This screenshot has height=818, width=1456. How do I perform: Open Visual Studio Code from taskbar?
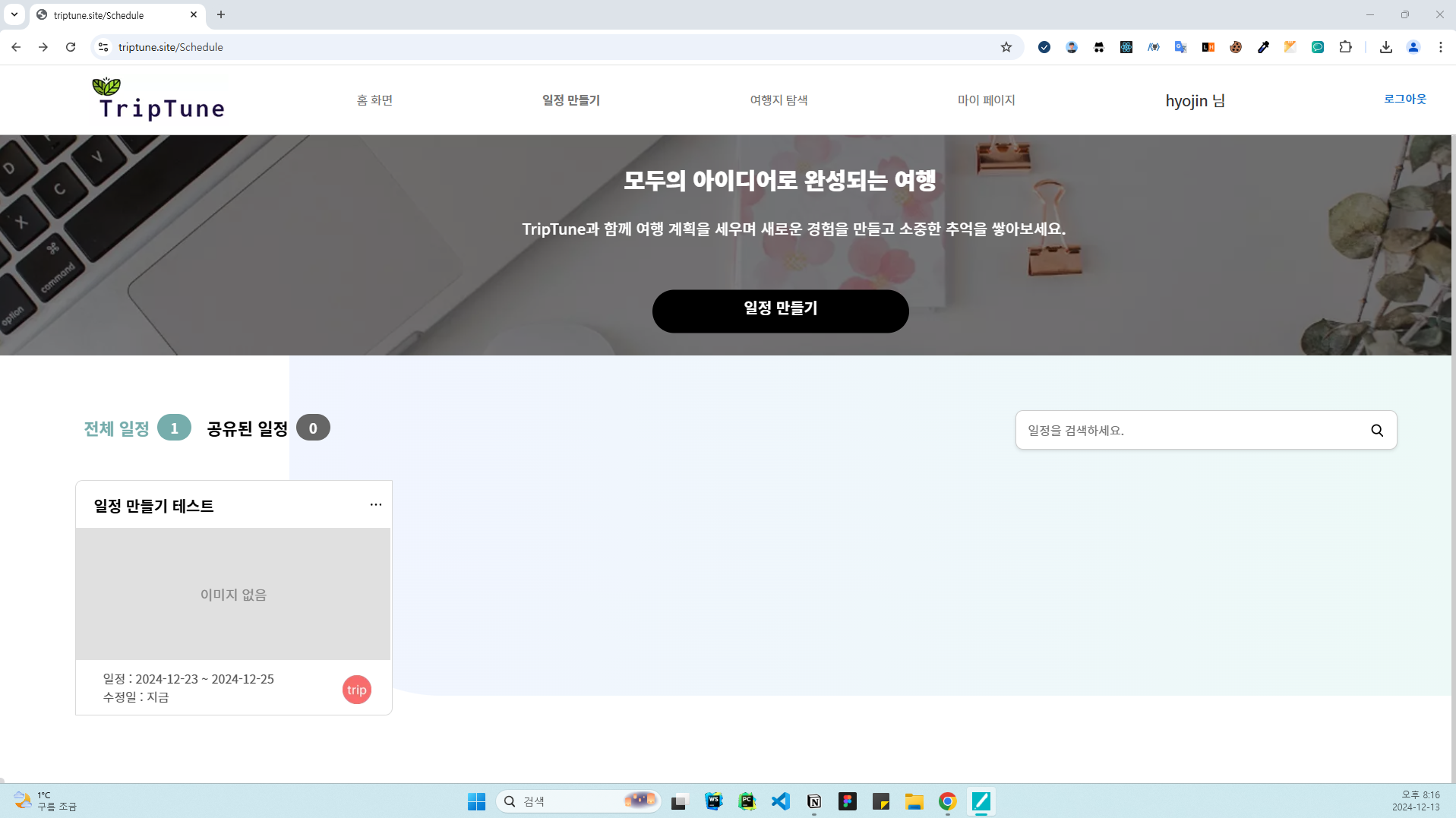point(780,801)
